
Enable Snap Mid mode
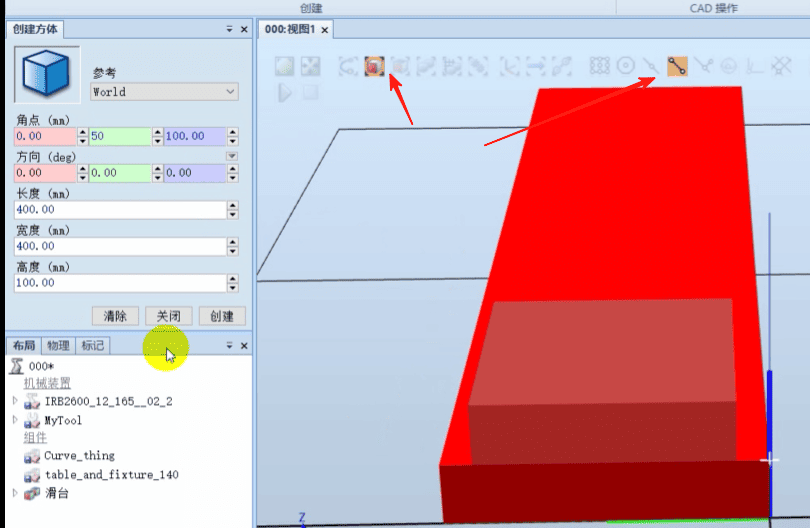click(x=651, y=66)
